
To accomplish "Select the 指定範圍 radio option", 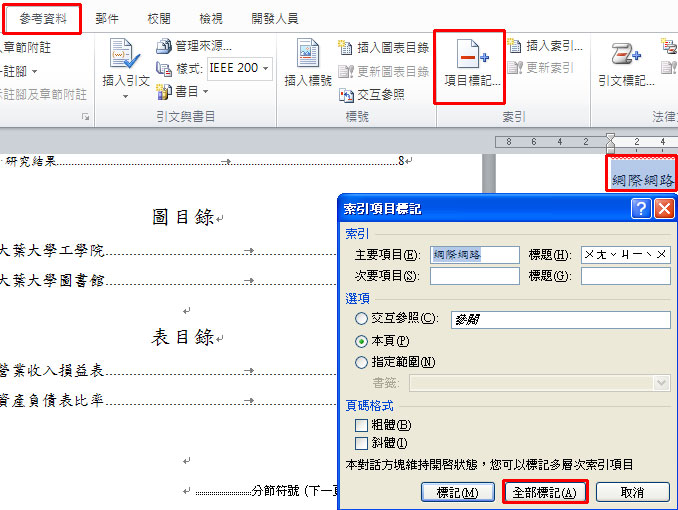I will tap(361, 362).
